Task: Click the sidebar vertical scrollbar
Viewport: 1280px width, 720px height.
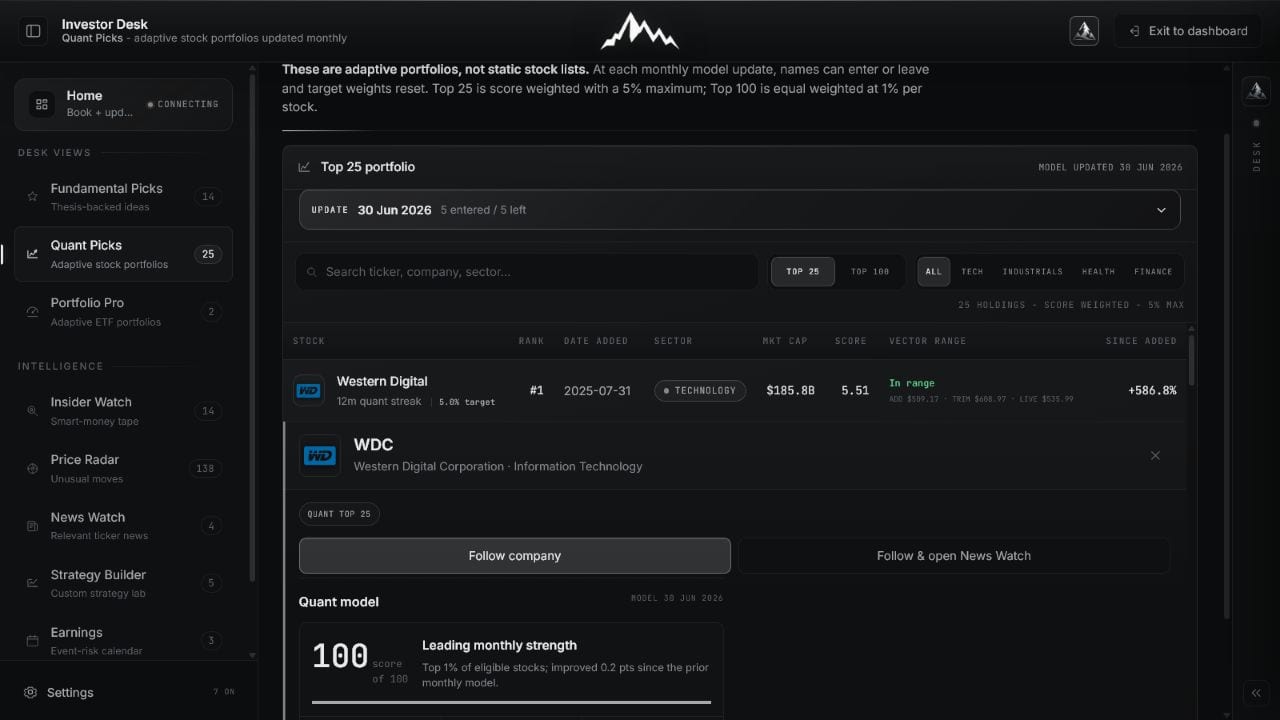Action: 252,330
